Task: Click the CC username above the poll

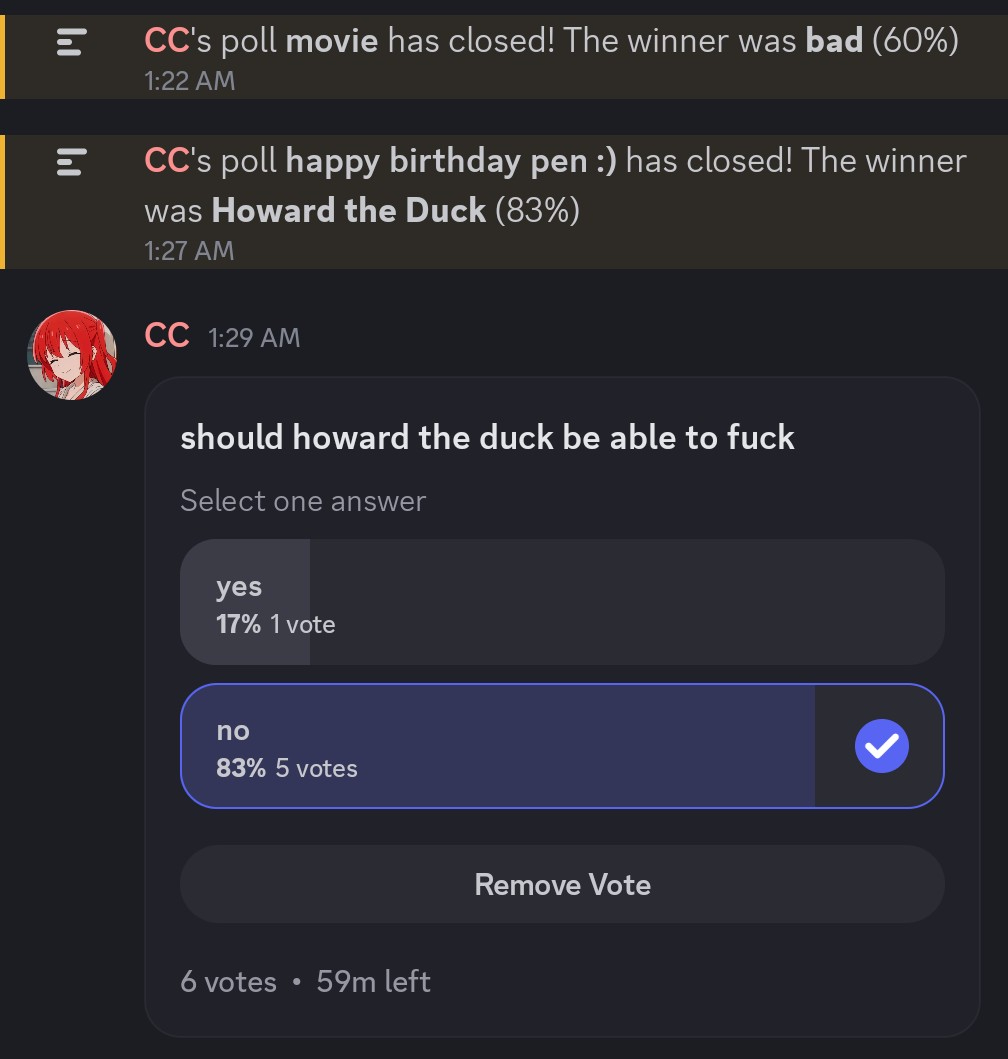Action: tap(167, 336)
